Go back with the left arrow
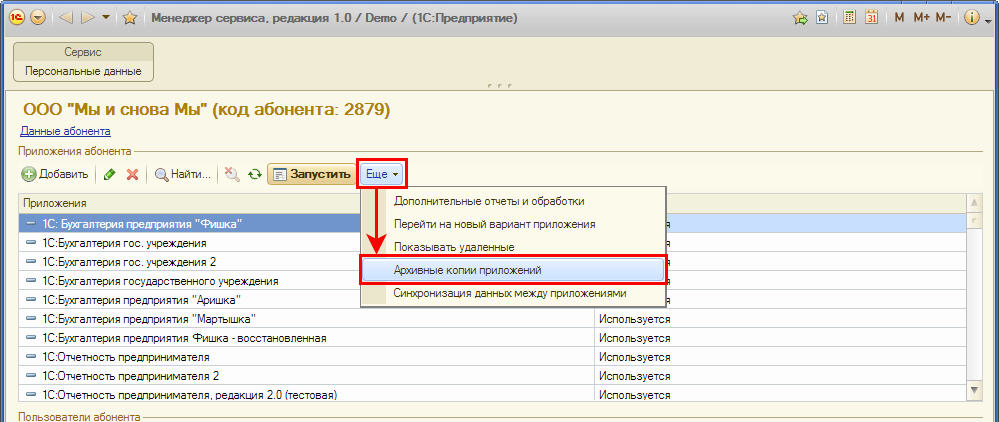The image size is (999, 422). tap(66, 18)
